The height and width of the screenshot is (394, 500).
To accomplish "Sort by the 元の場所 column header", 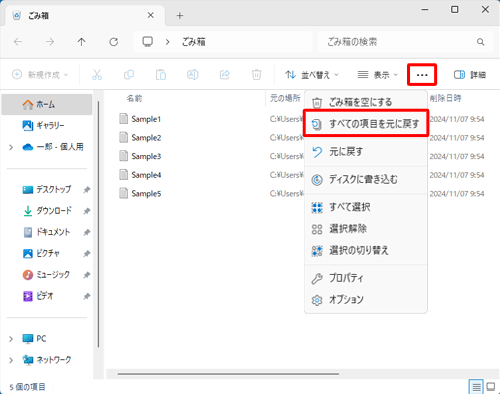I will 285,98.
